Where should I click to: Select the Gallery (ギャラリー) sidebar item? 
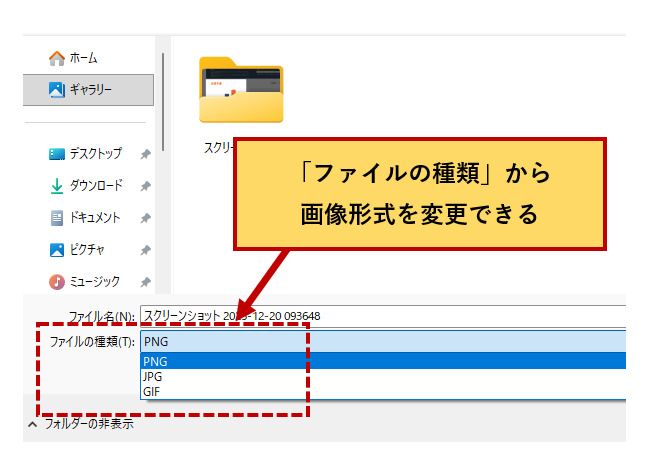[x=88, y=90]
